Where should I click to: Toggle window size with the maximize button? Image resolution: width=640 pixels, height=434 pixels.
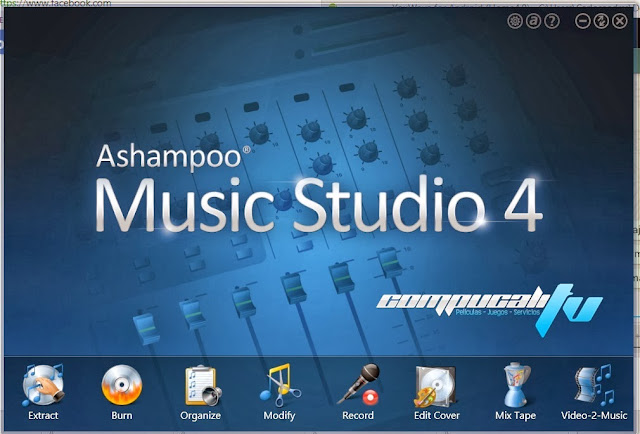pos(601,21)
